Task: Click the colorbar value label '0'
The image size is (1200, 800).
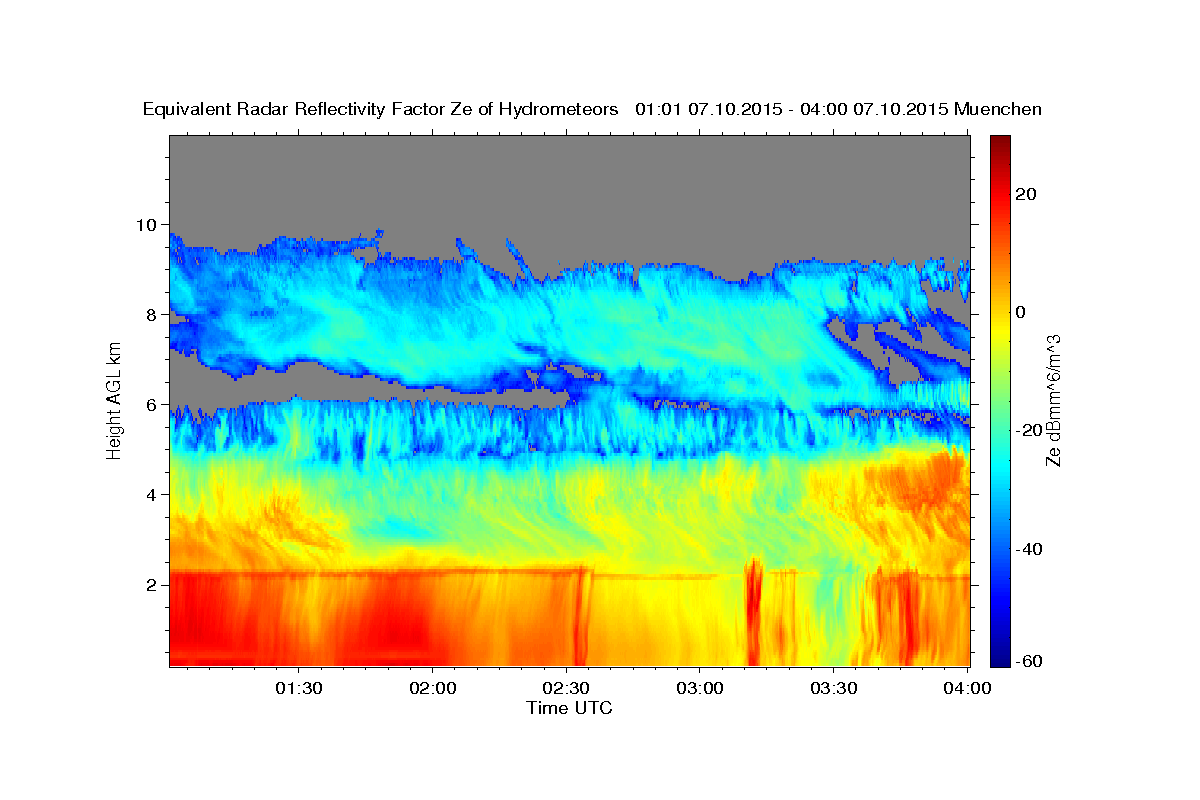Action: [1021, 312]
